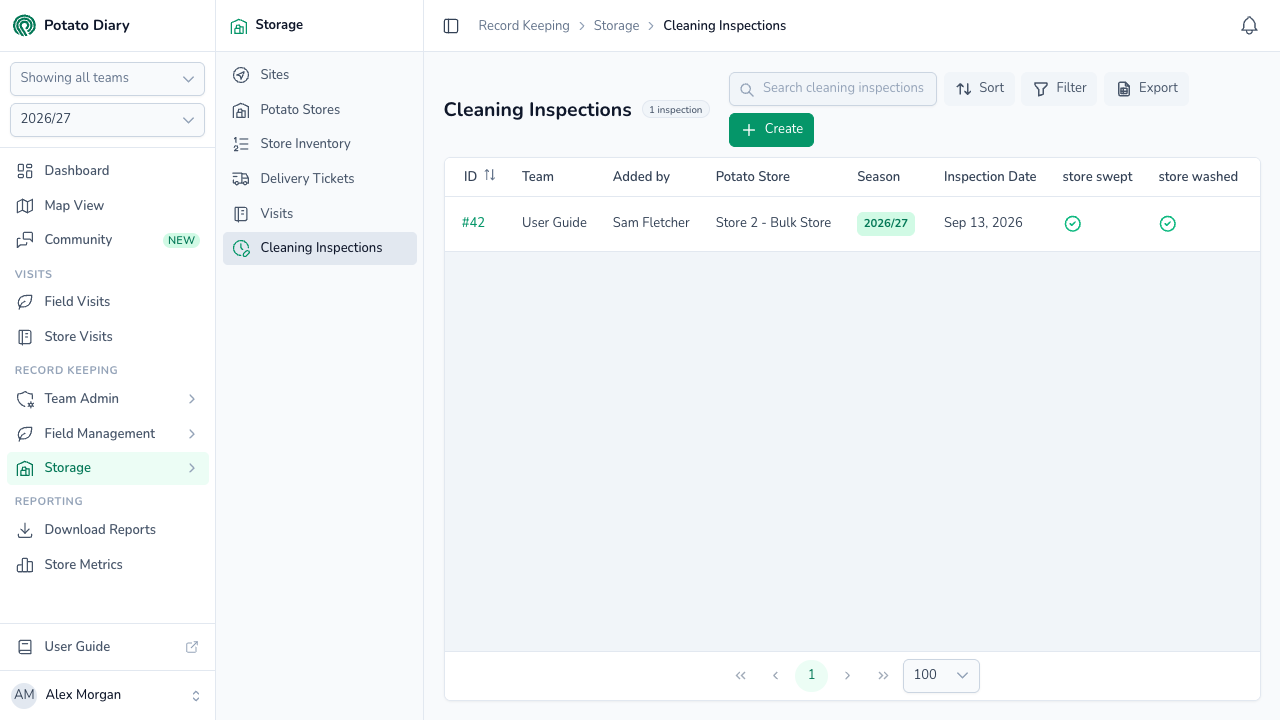Viewport: 1280px width, 720px height.
Task: Click the Export file icon button
Action: (x=1146, y=88)
